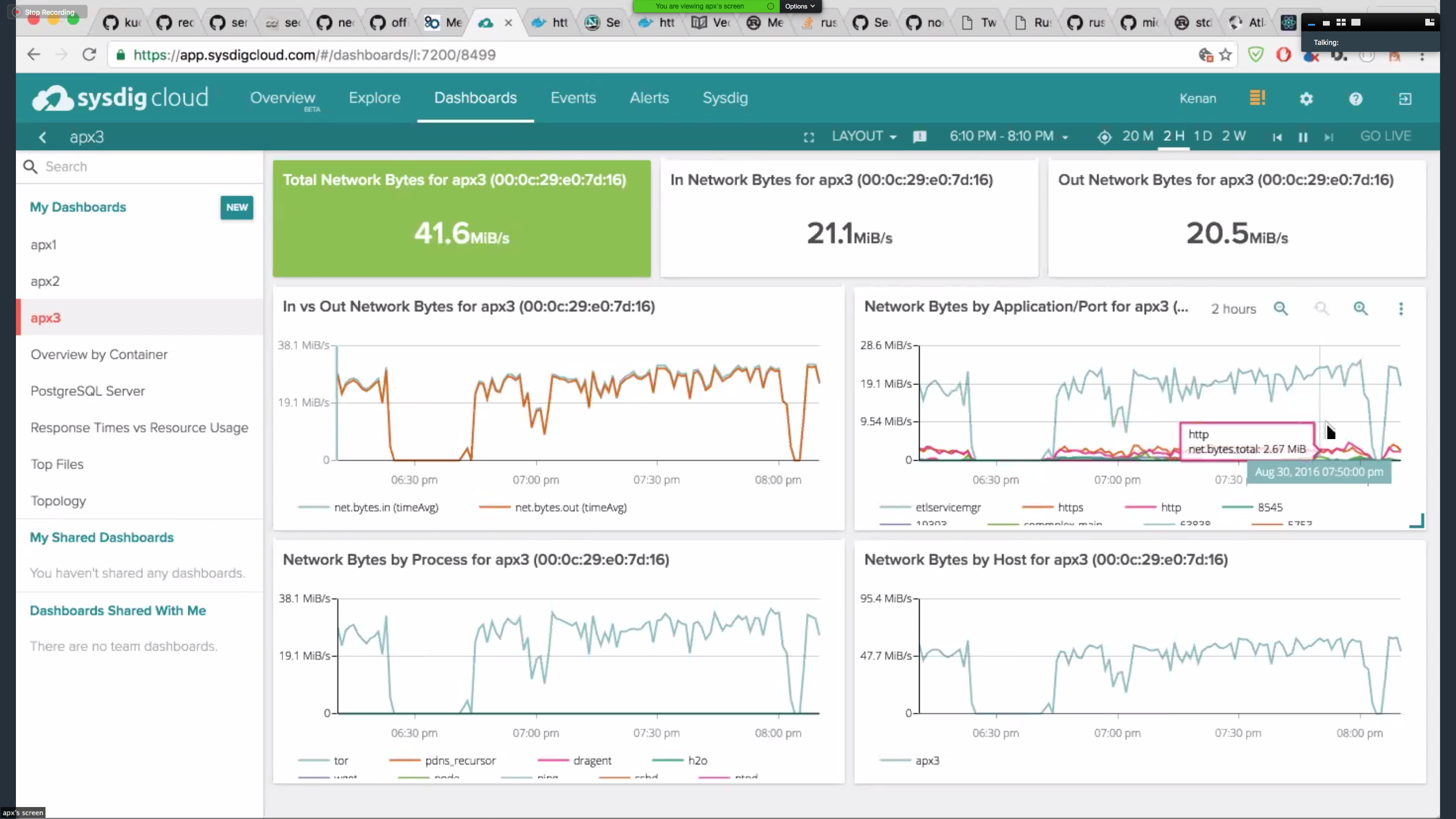1456x819 pixels.
Task: Reload the browser page
Action: coord(89,55)
